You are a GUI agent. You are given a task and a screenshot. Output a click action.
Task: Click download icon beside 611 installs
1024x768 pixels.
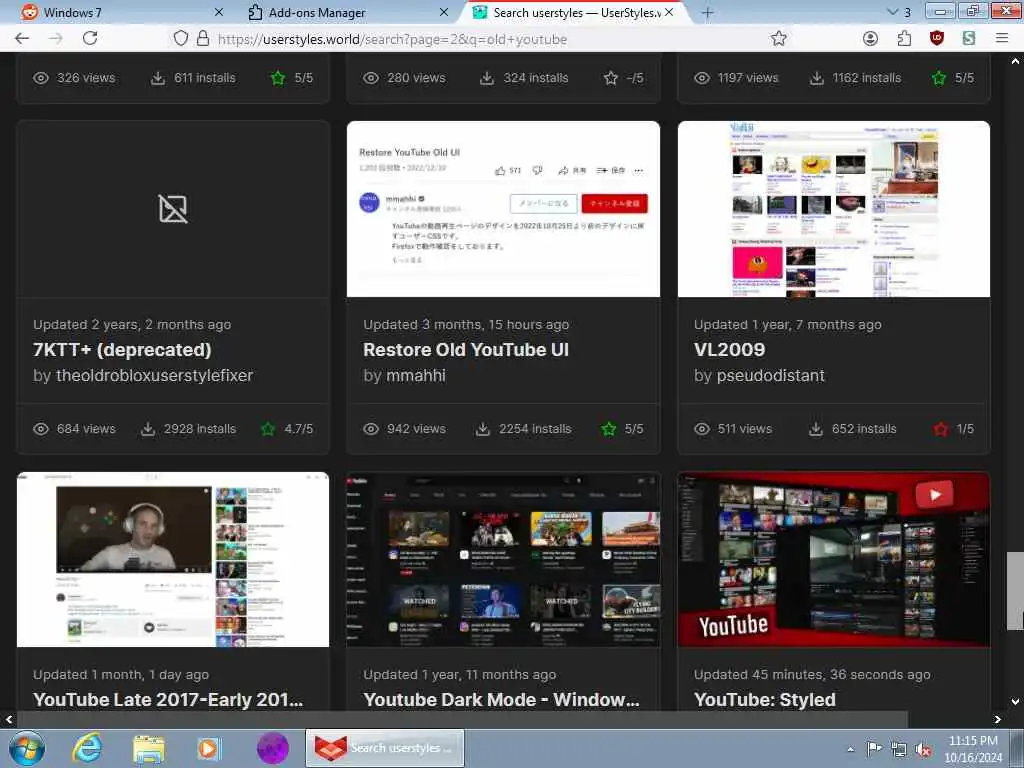click(157, 78)
